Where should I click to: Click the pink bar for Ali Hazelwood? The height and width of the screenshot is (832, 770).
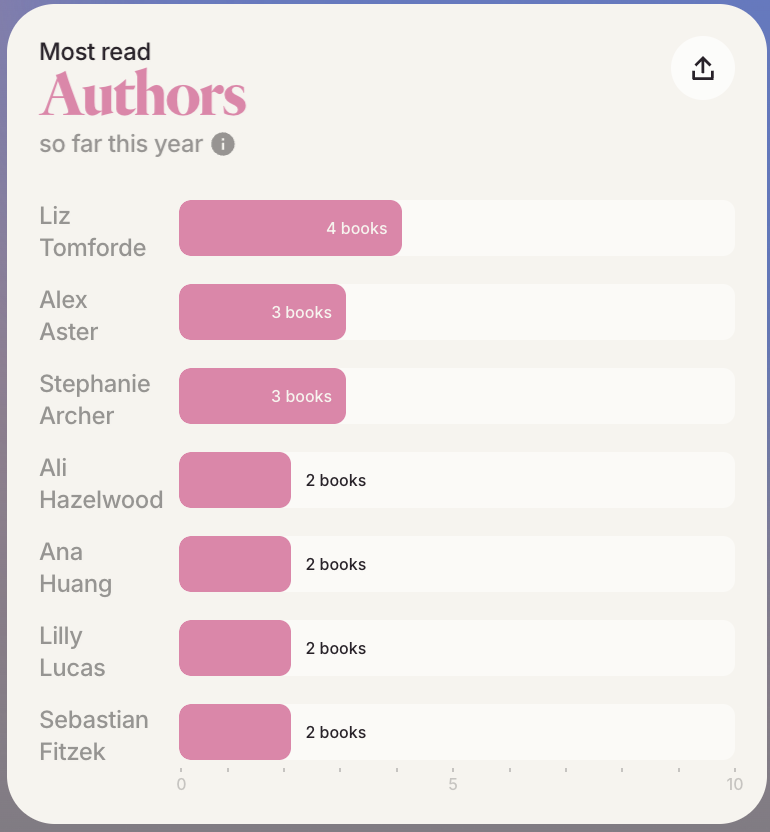[235, 480]
